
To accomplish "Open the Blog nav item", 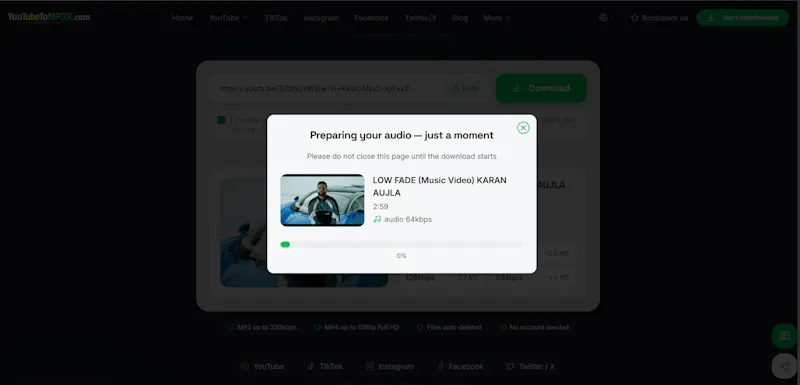I will coord(460,18).
